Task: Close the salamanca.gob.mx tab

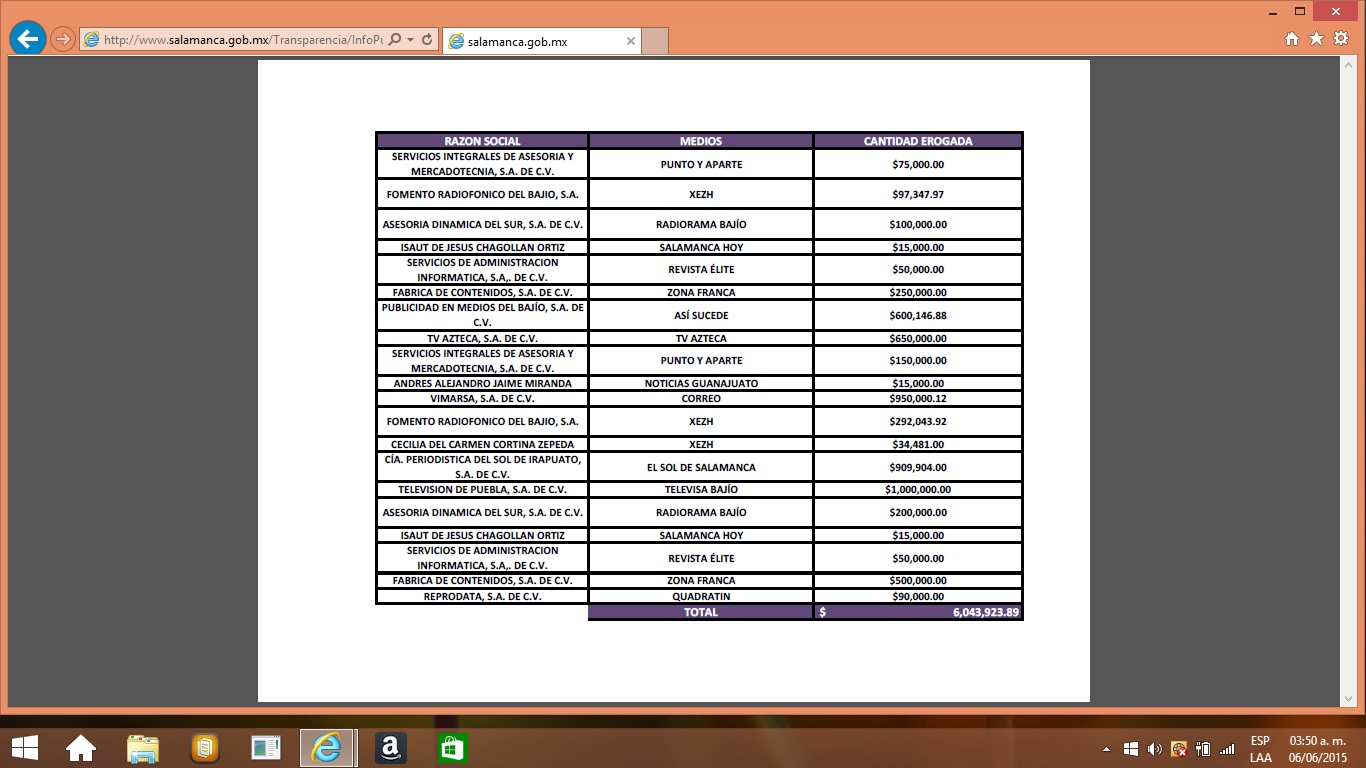Action: tap(631, 41)
